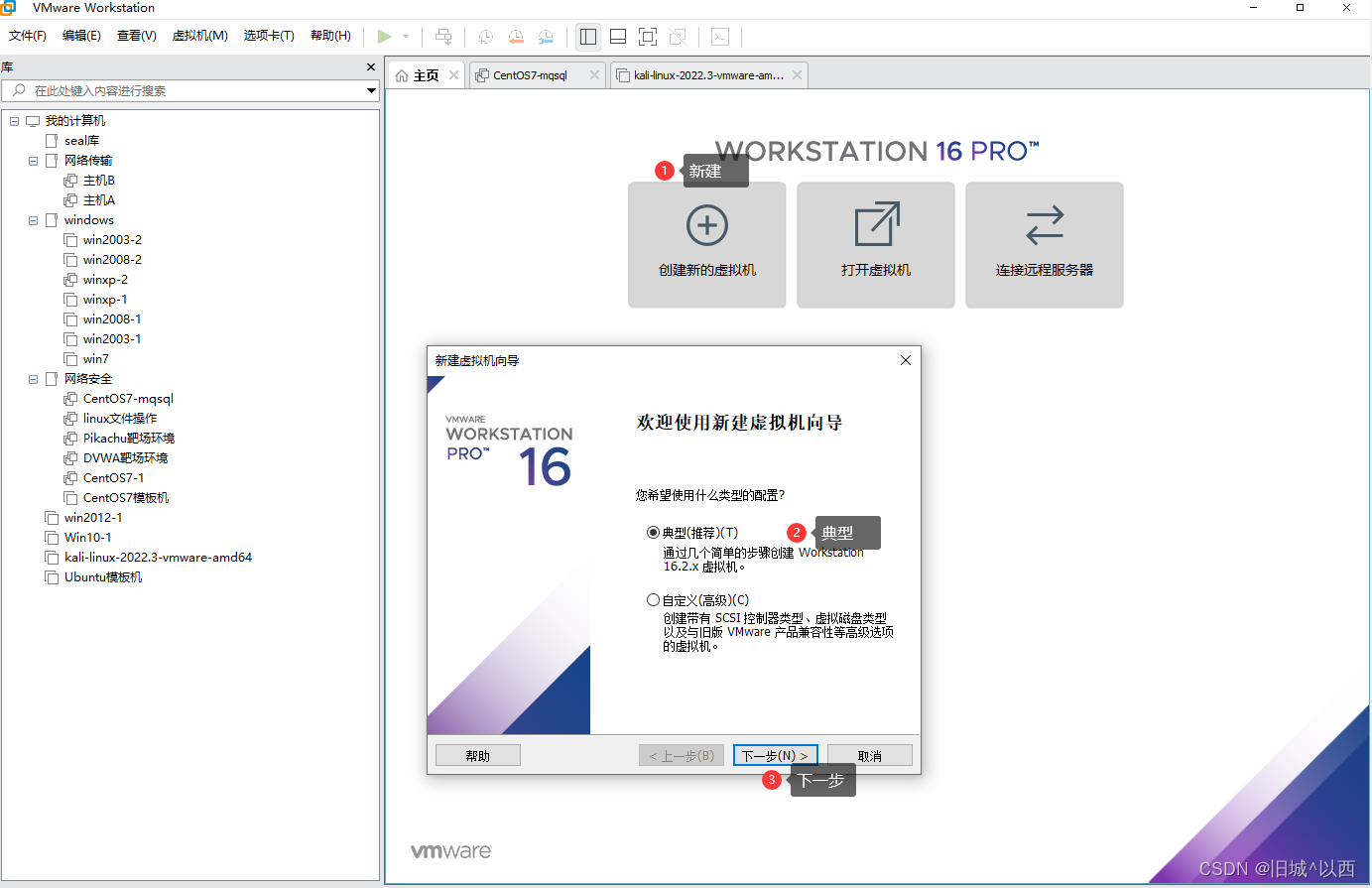Collapse the 网络安全 folder node
1372x888 pixels.
(x=33, y=379)
